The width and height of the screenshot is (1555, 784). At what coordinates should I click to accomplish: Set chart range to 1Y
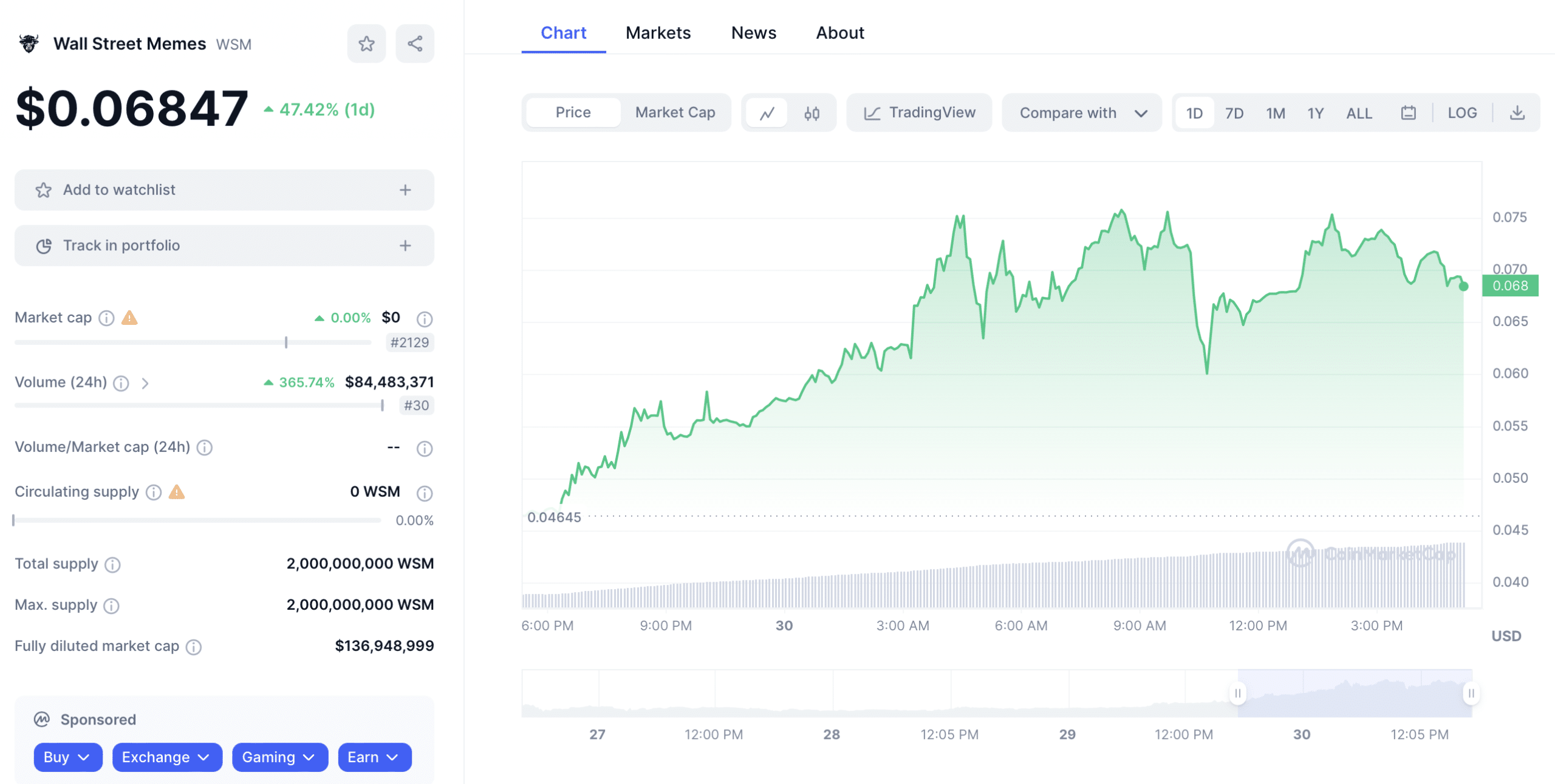pyautogui.click(x=1315, y=113)
